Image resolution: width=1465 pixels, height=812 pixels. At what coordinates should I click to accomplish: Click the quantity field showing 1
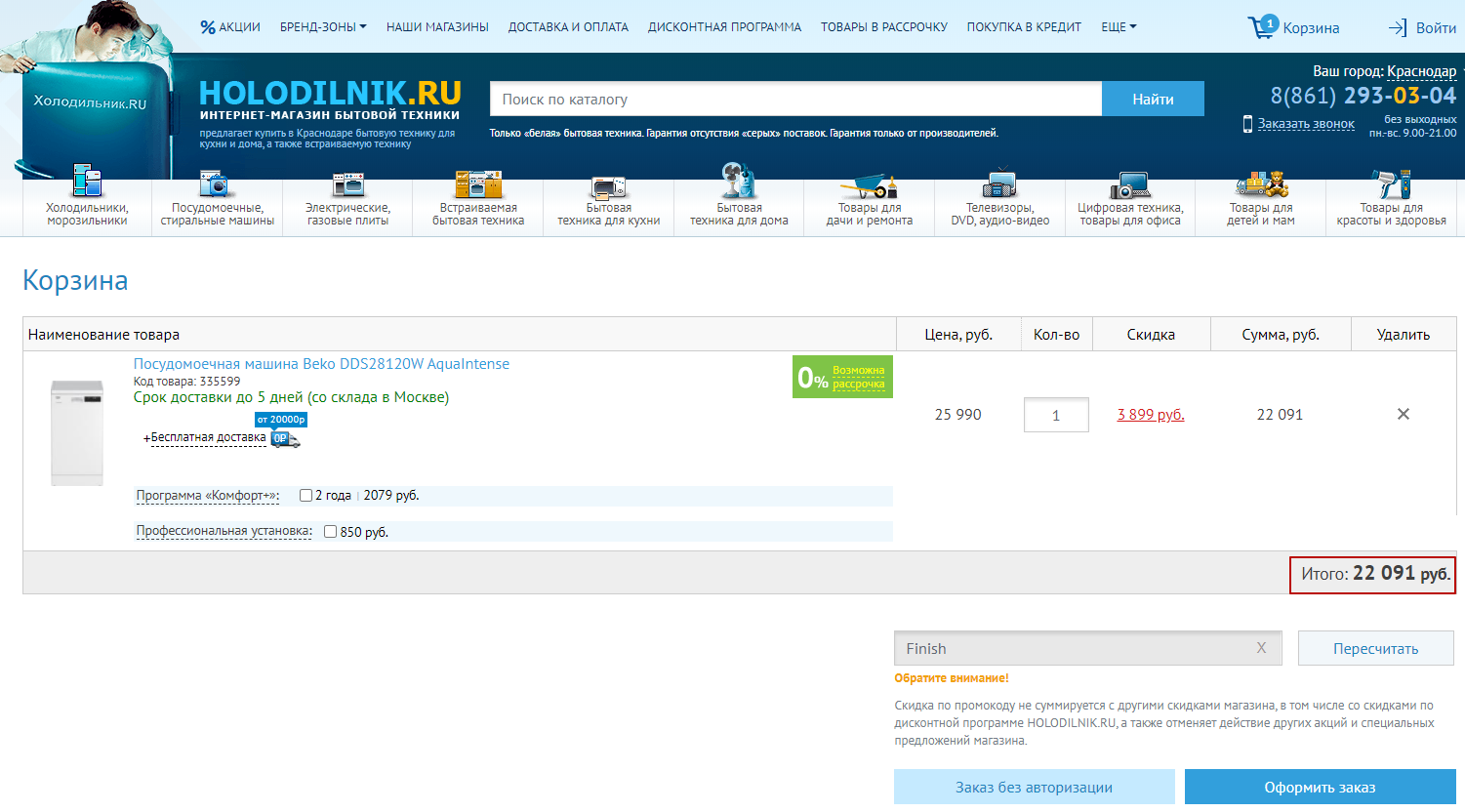1056,415
